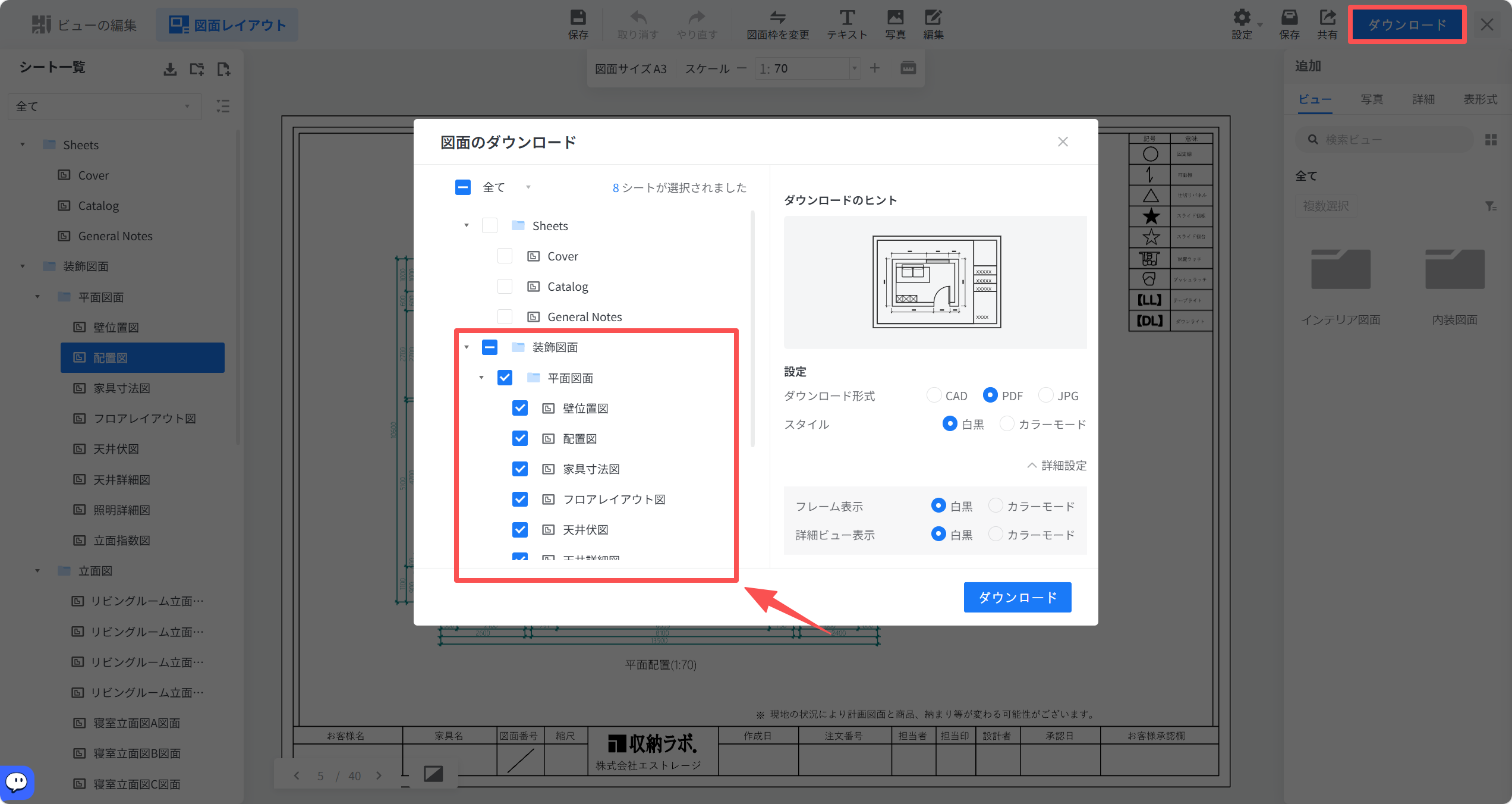Click add folder icon in シート一覧 header
The image size is (1512, 804).
197,70
